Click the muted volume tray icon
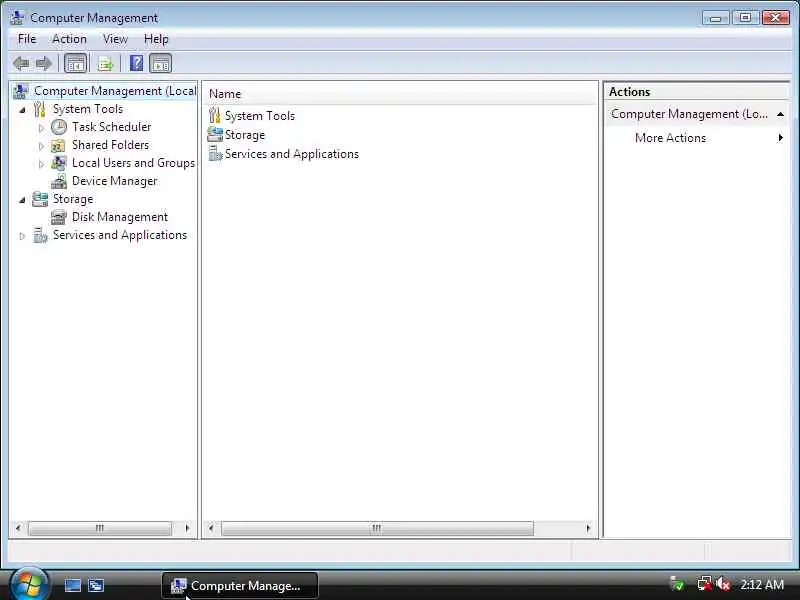Image resolution: width=800 pixels, height=600 pixels. point(723,584)
